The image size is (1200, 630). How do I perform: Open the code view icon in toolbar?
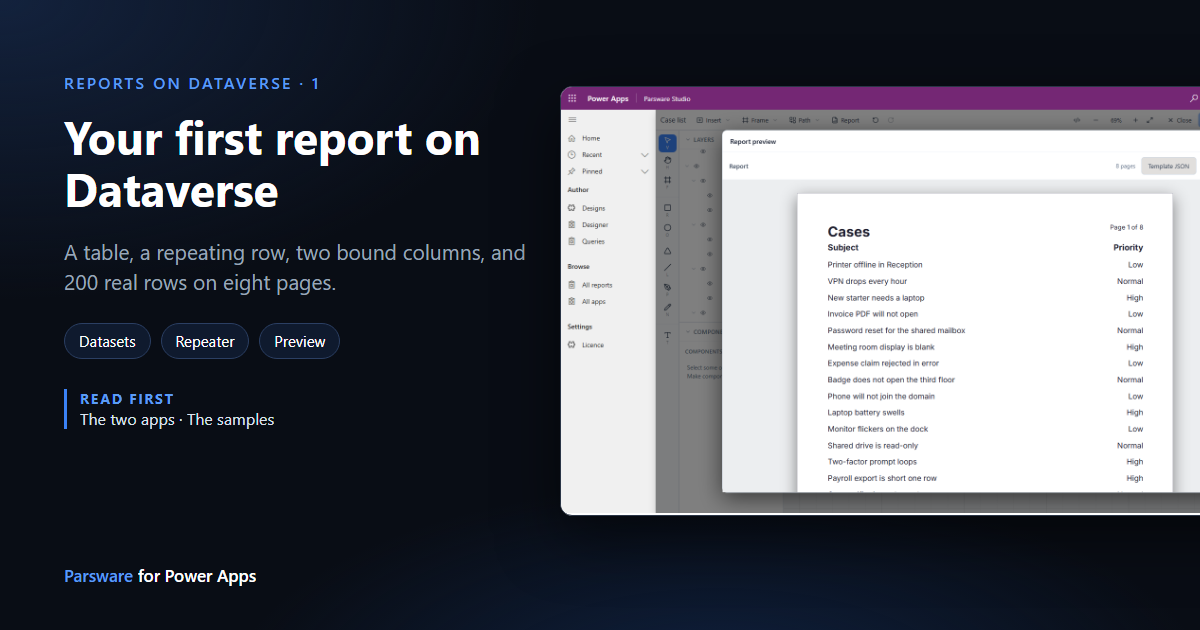1077,120
